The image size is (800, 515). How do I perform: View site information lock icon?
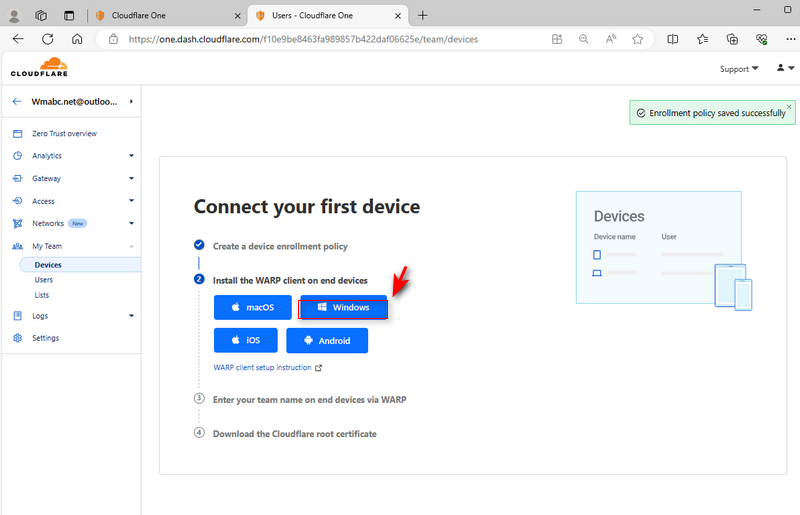(113, 39)
